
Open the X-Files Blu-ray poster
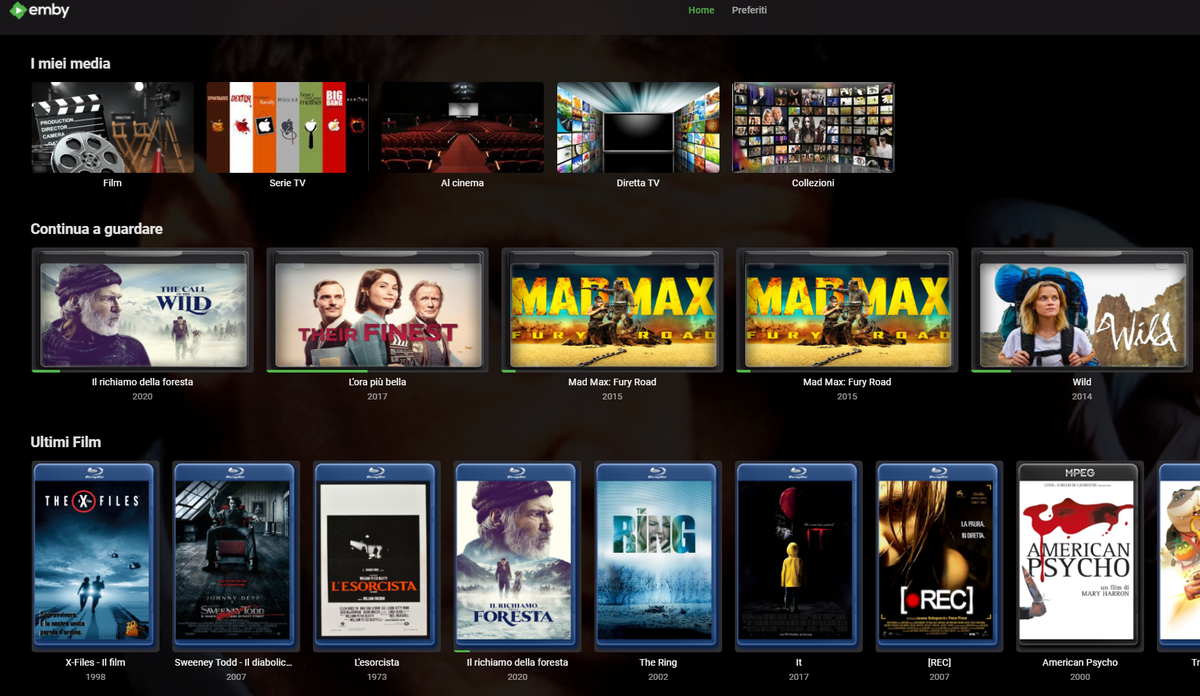click(x=94, y=556)
